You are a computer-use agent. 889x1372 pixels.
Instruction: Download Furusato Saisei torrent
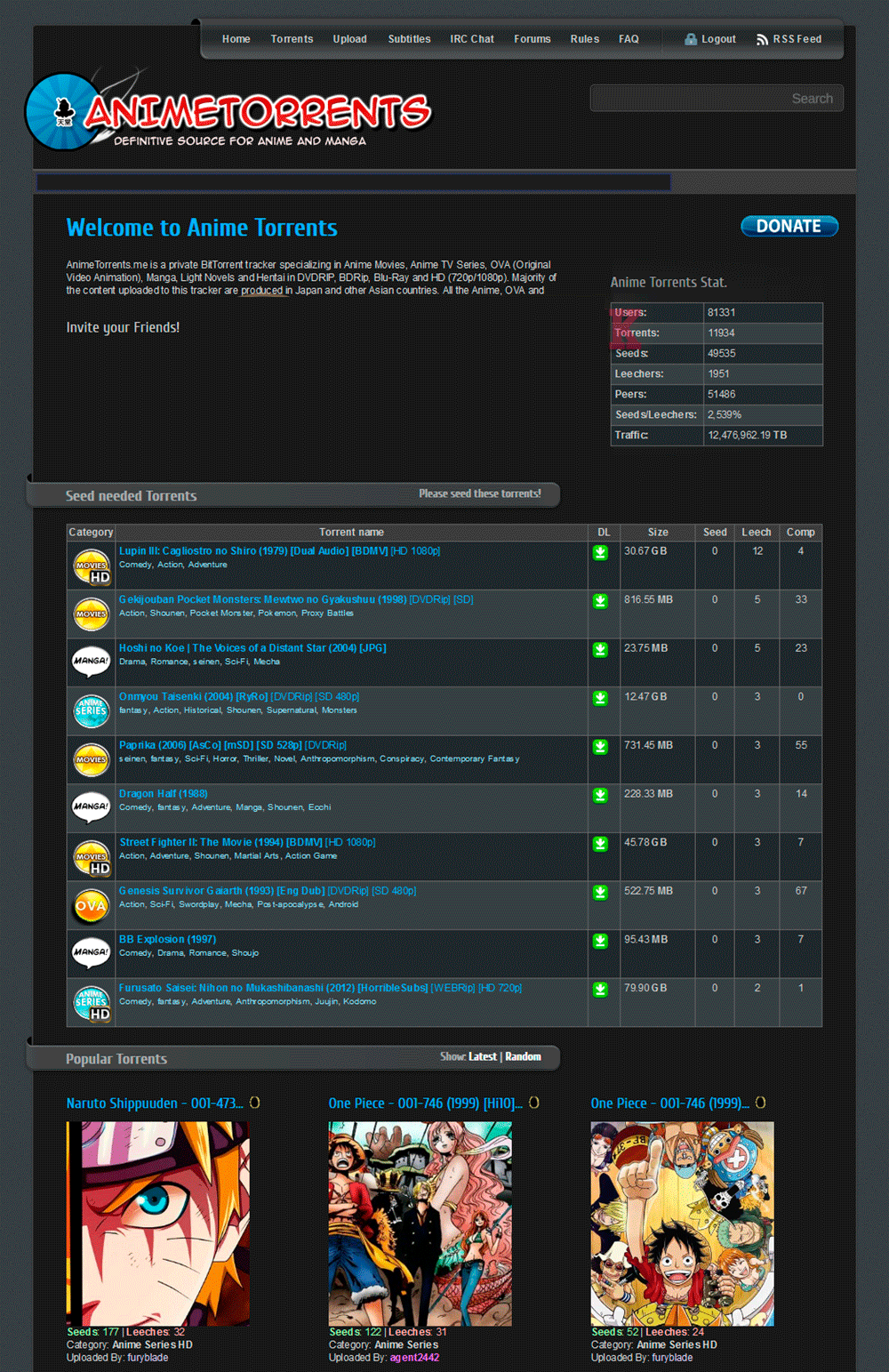pos(600,989)
